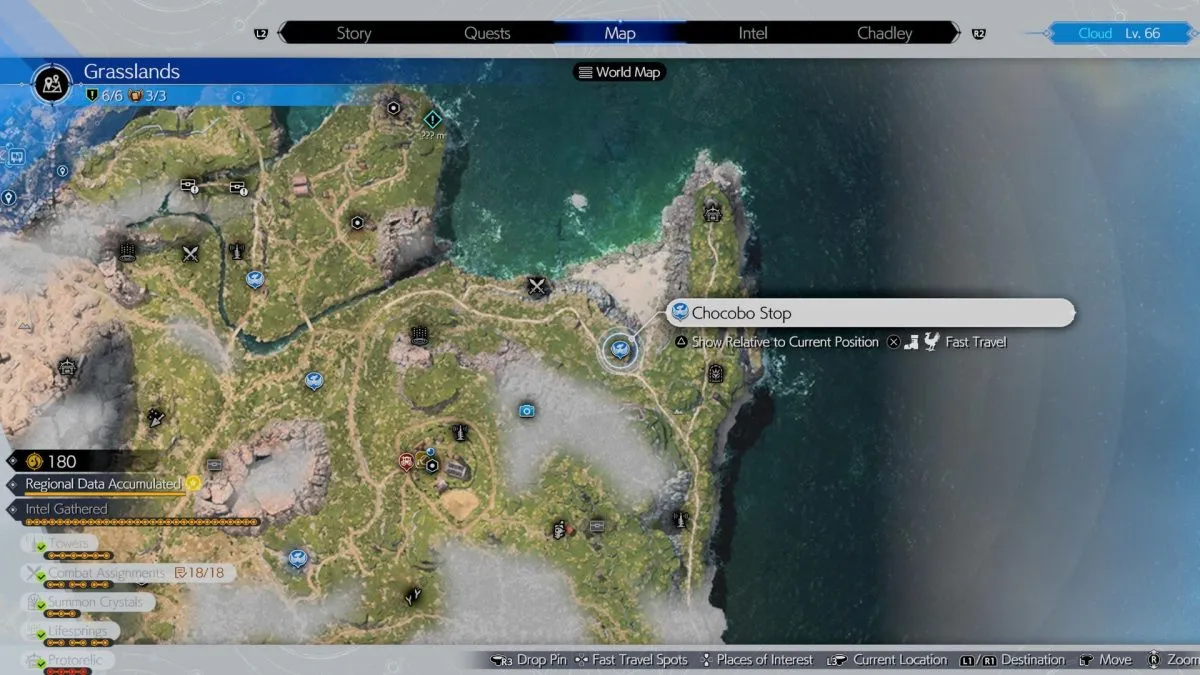This screenshot has height=675, width=1200.
Task: Select the tower icon inside the circular settlement
Action: (459, 432)
